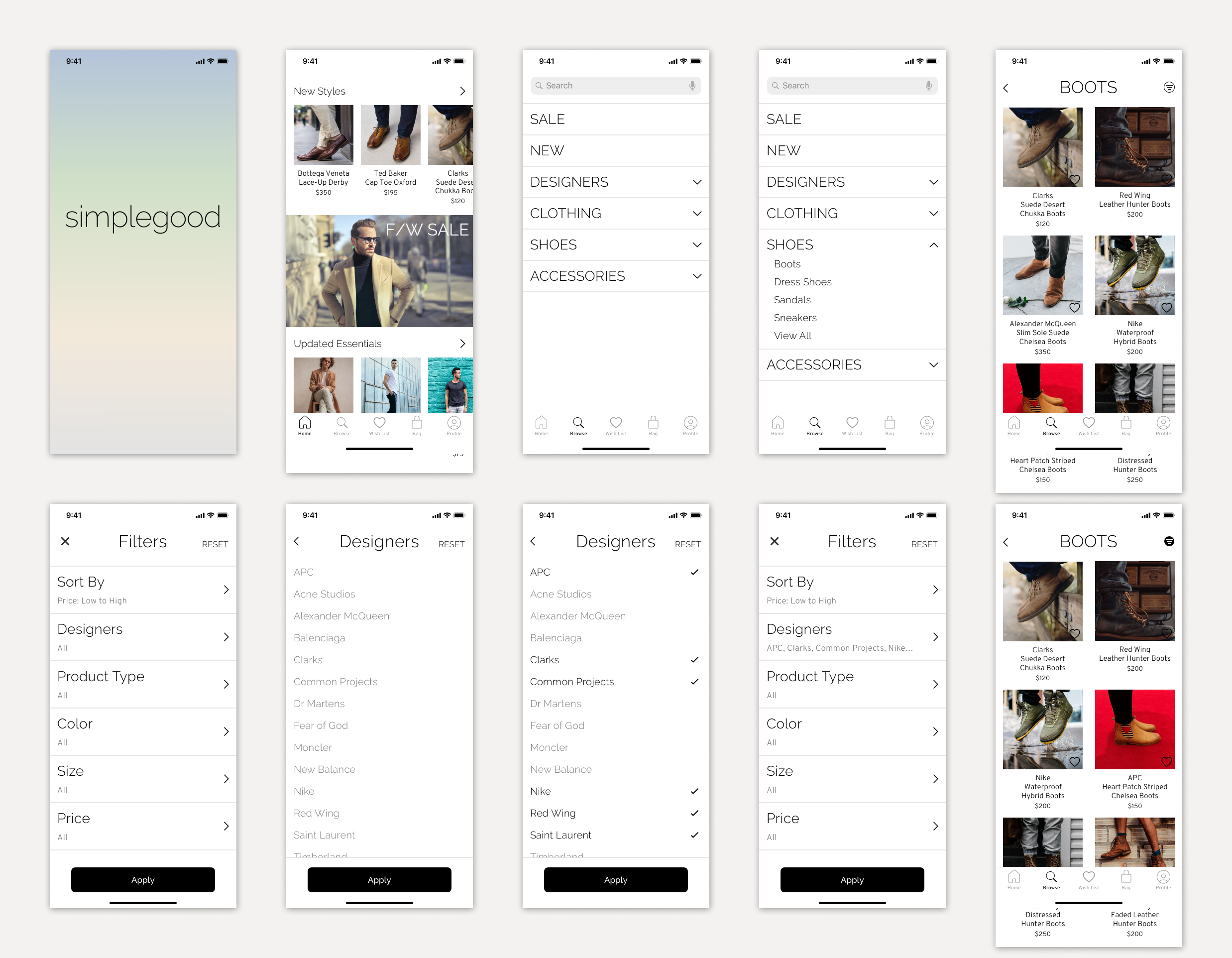The width and height of the screenshot is (1232, 958).
Task: Go back from unchecked Designers list
Action: pos(297,541)
